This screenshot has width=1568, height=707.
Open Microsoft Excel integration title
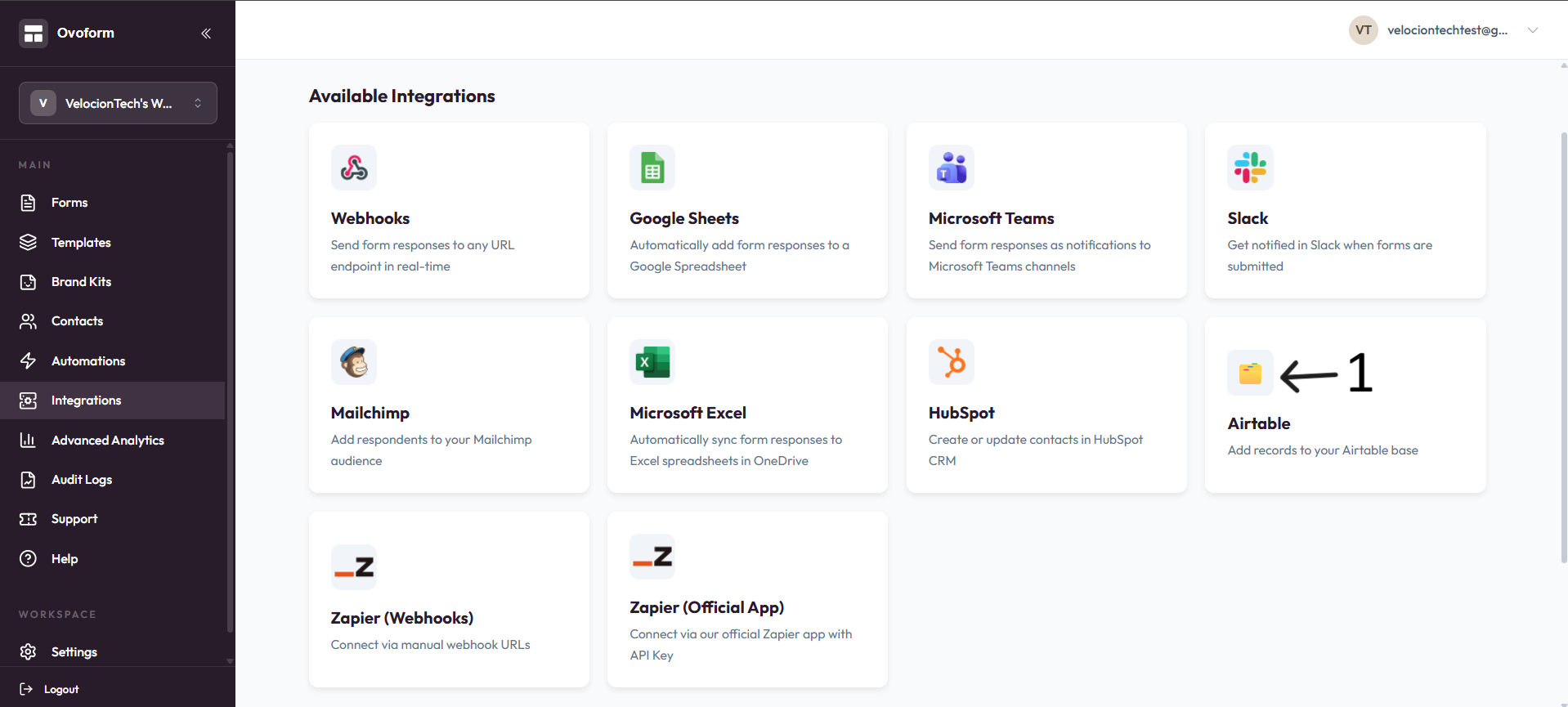point(688,413)
